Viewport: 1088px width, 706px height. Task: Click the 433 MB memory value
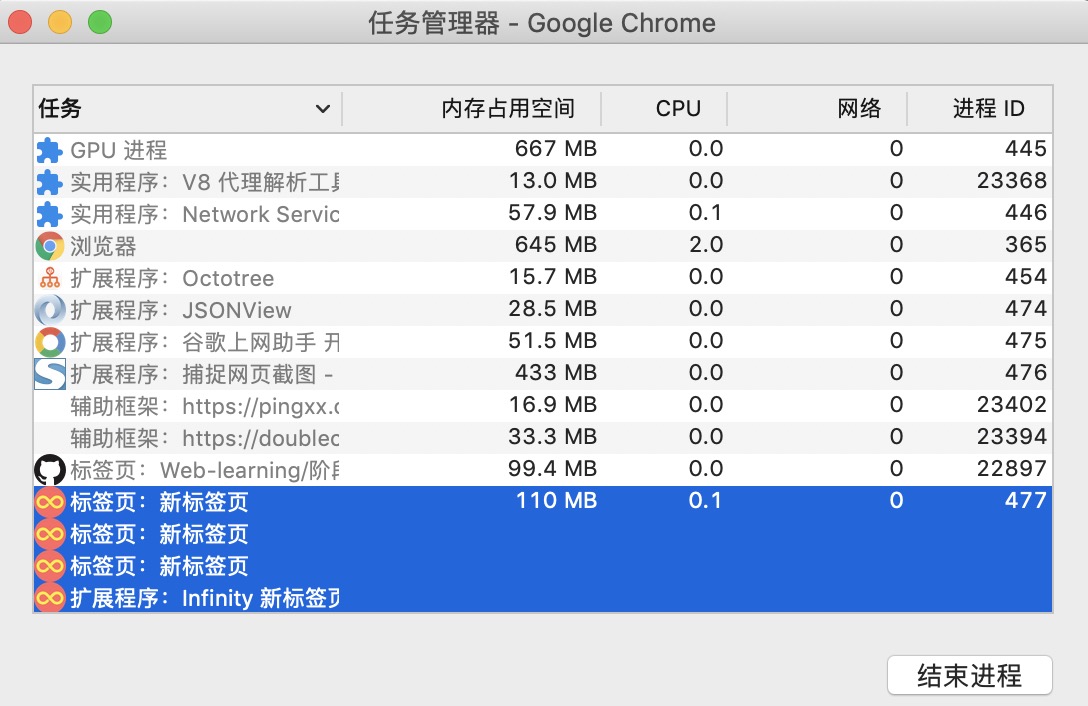(556, 372)
